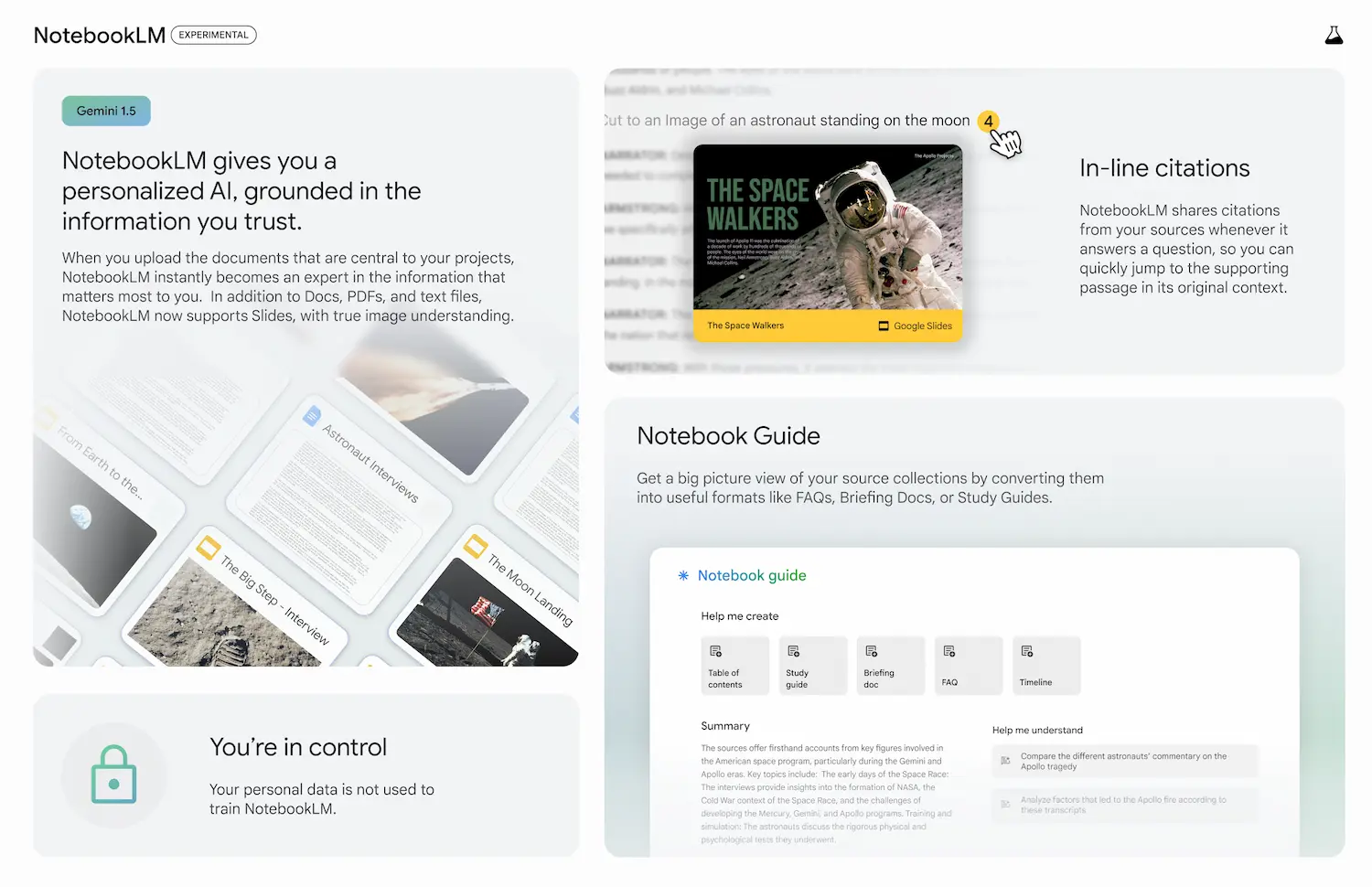Click the Notebook guide asterisk icon
The height and width of the screenshot is (887, 1372).
coord(683,576)
